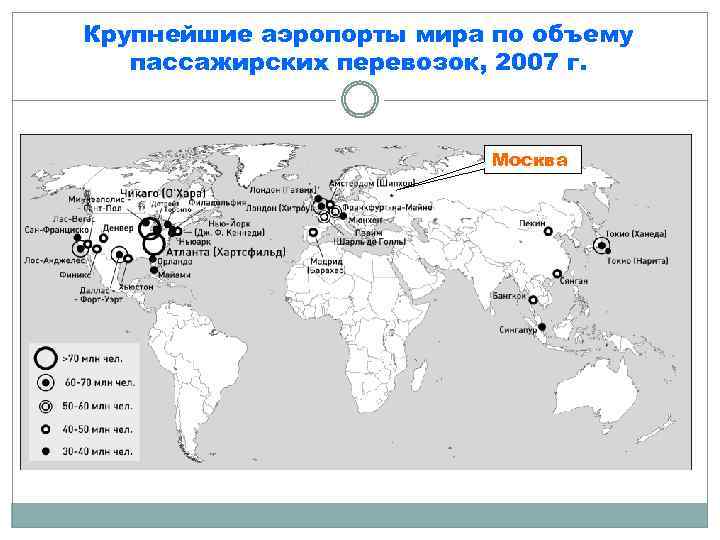Image resolution: width=720 pixels, height=540 pixels.
Task: Click the legend symbol for 50-60 млн чел.
Action: point(45,406)
